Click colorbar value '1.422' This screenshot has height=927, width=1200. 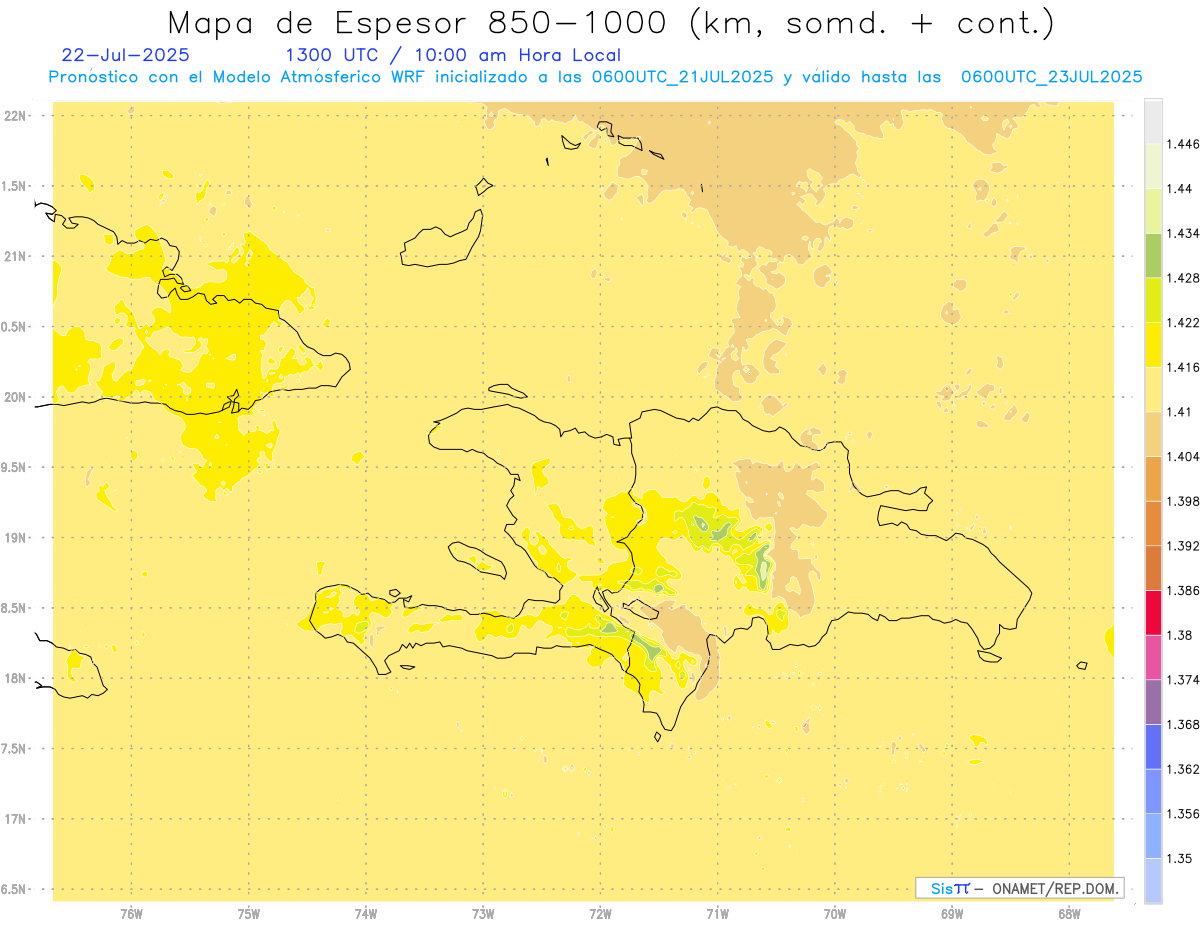coord(1184,322)
